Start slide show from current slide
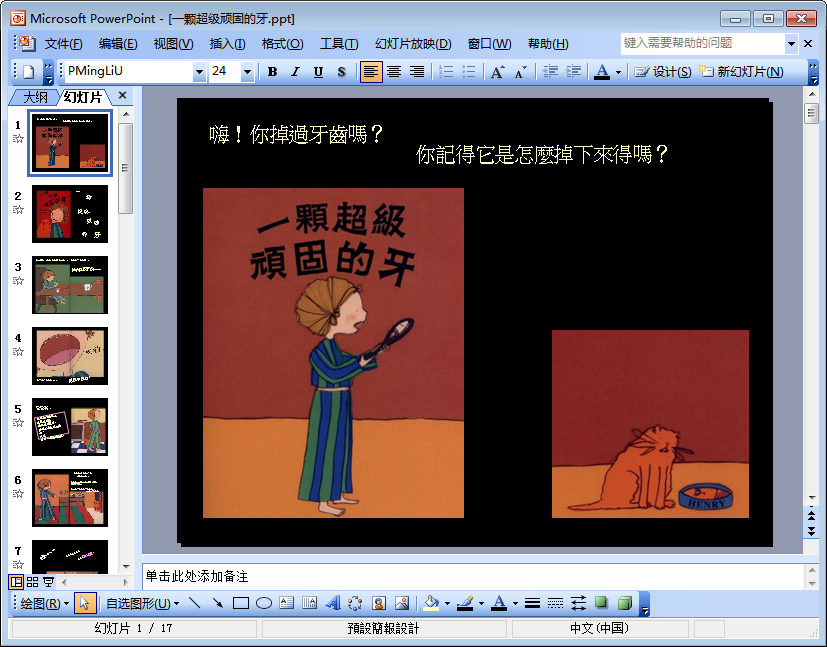827x647 pixels. pos(49,582)
